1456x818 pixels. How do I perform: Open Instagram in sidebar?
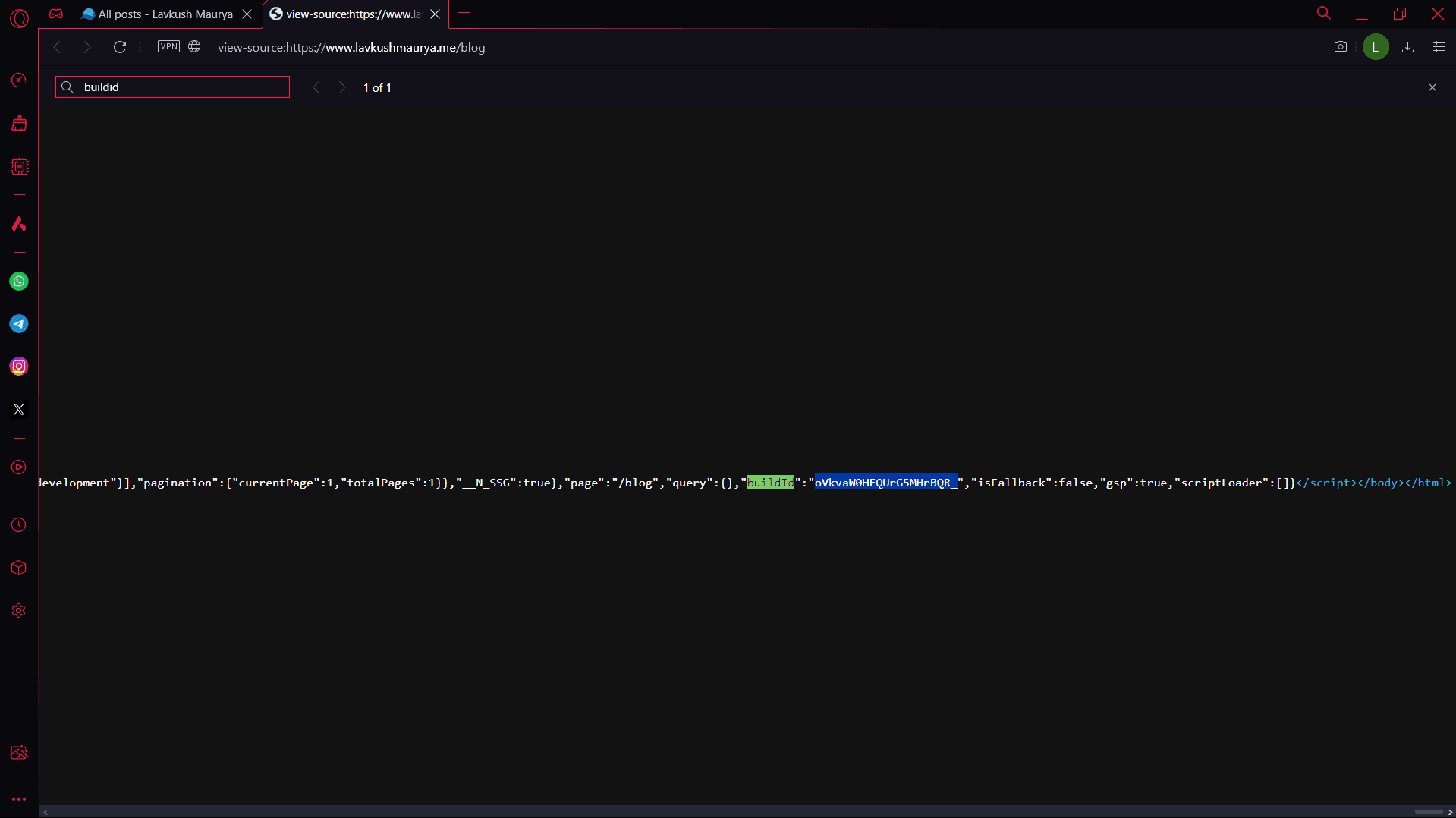(x=19, y=367)
